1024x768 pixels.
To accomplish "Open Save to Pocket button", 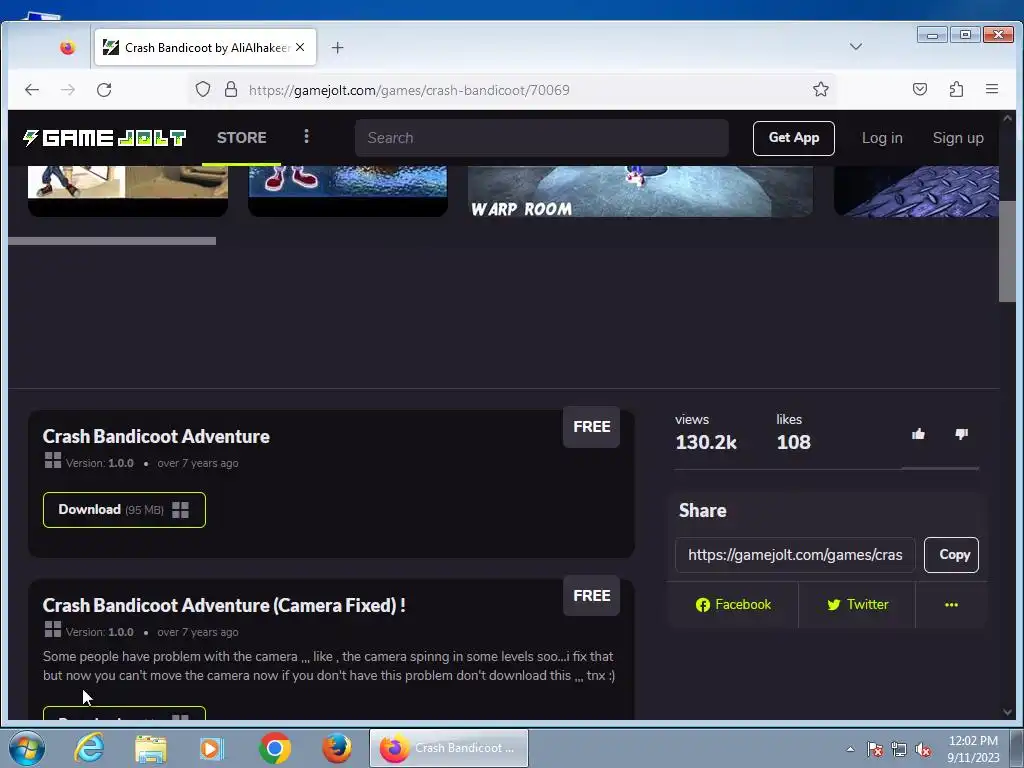I will (x=920, y=89).
